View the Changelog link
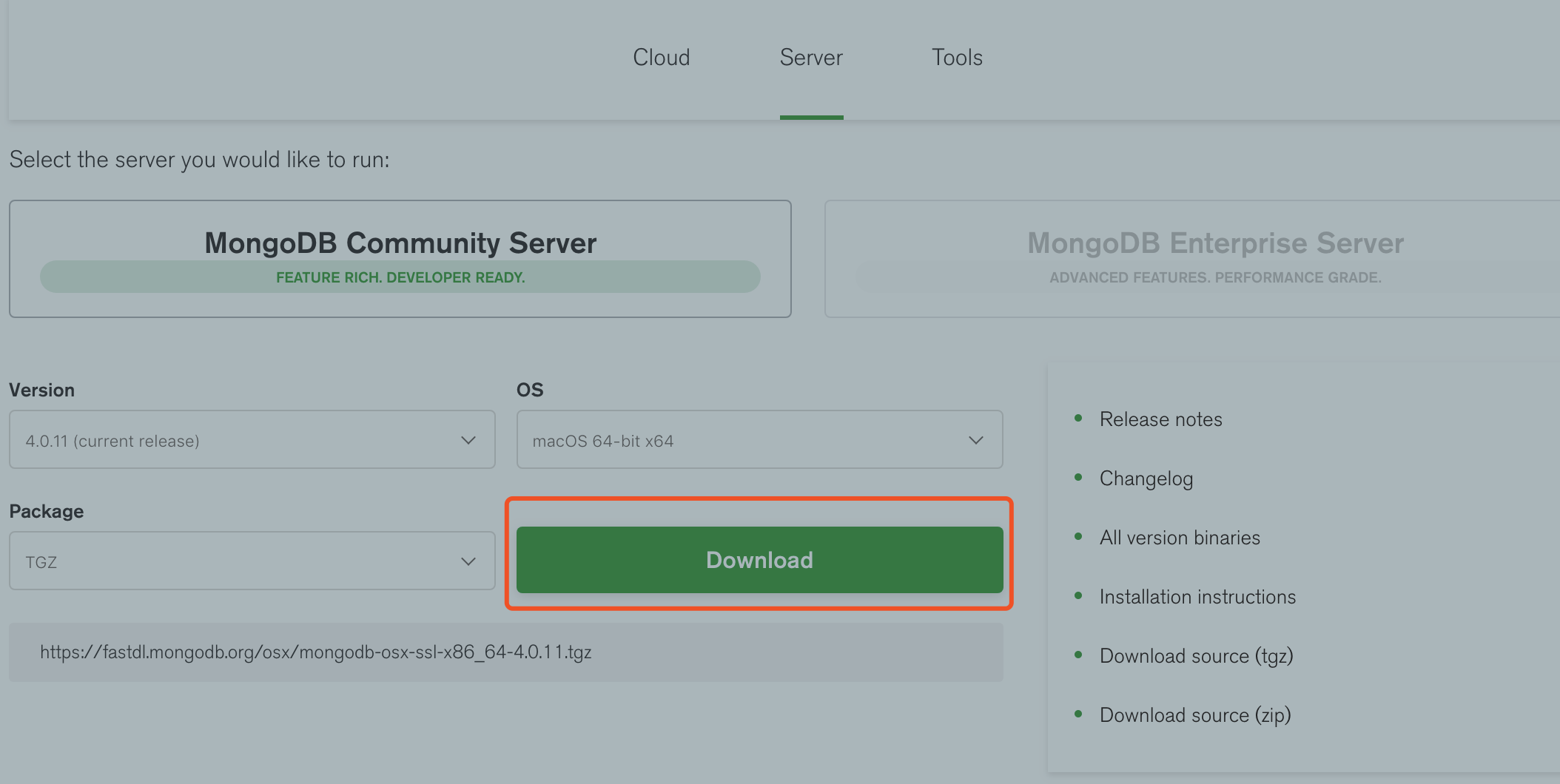This screenshot has height=784, width=1560. 1146,479
